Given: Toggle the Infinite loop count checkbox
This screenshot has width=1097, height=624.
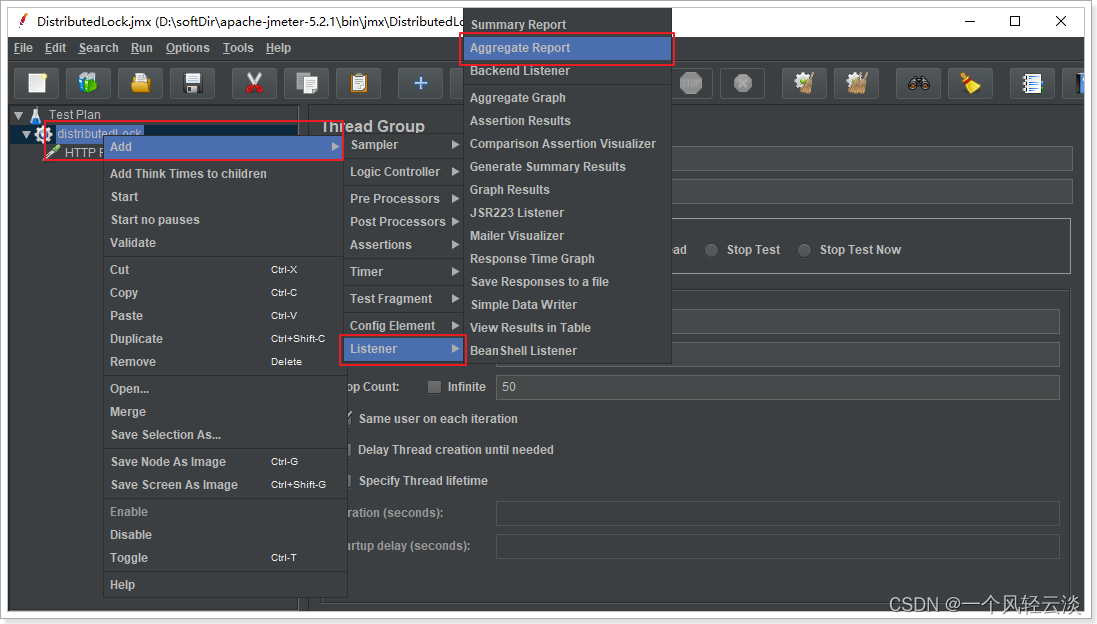Looking at the screenshot, I should point(434,387).
